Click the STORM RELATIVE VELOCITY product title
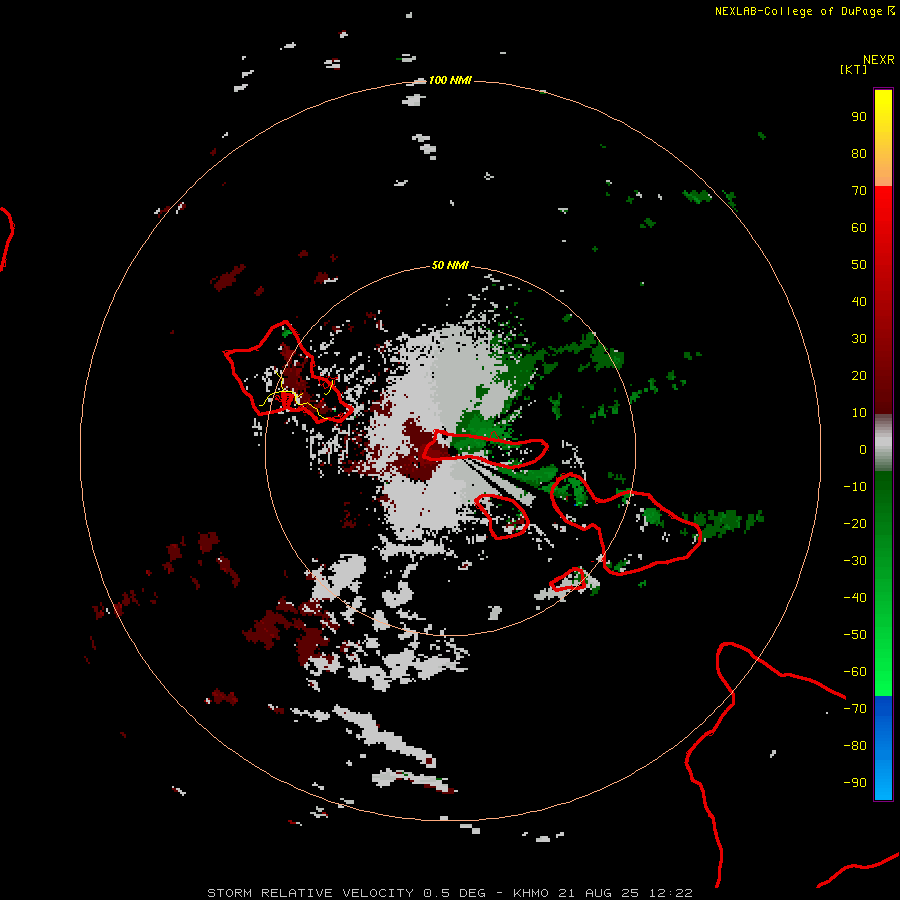This screenshot has height=900, width=900. [310, 893]
